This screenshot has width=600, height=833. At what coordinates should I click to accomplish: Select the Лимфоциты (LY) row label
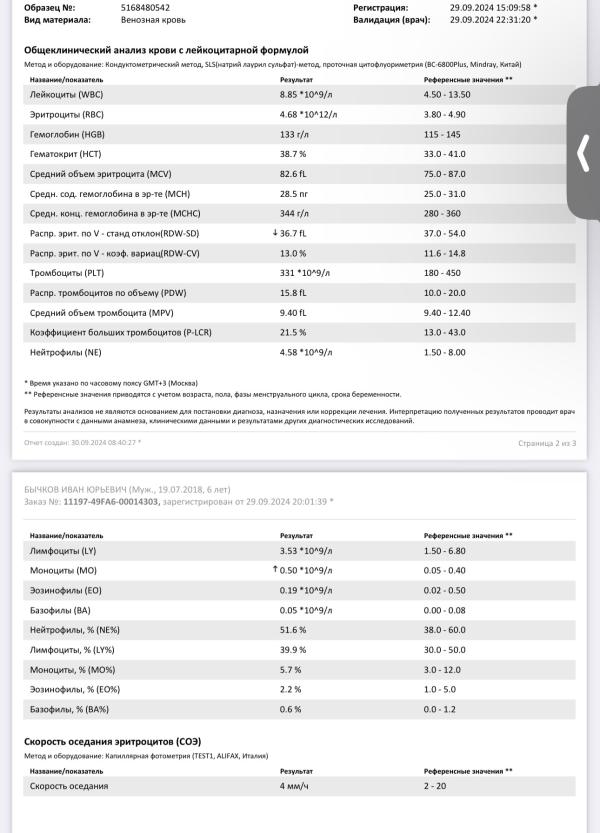click(x=62, y=550)
